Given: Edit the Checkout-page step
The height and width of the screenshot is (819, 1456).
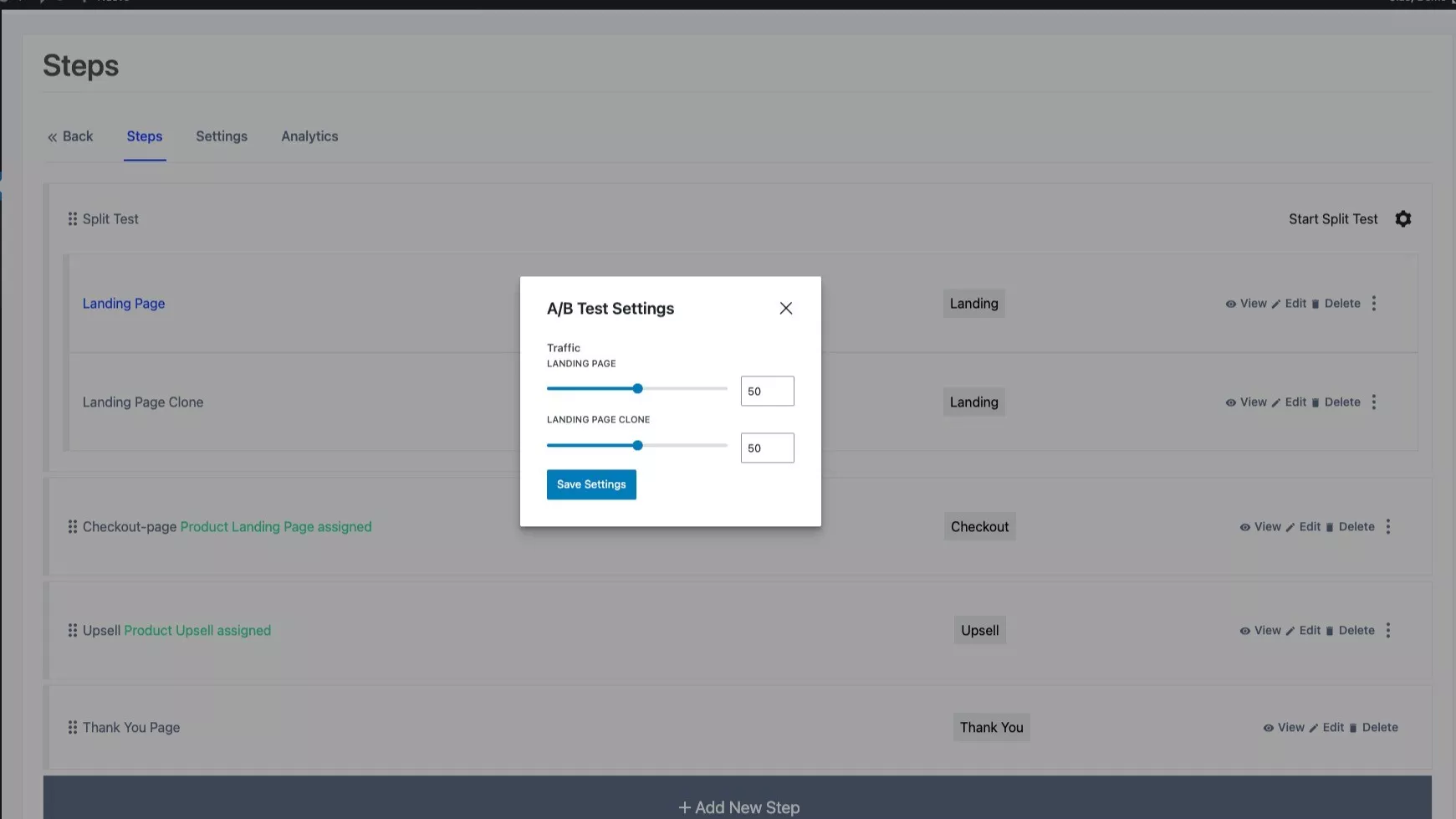Looking at the screenshot, I should [x=1303, y=527].
